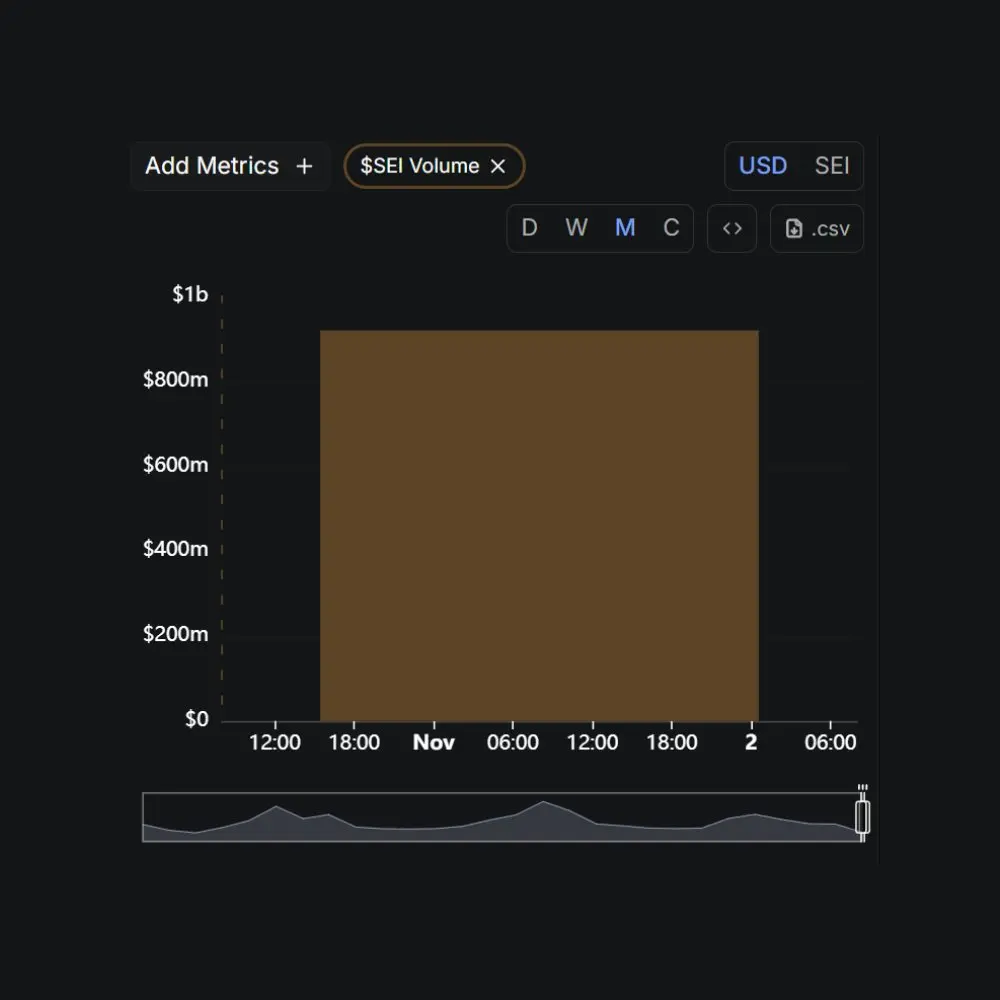Click the $600m axis label
The width and height of the screenshot is (1000, 1000).
pyautogui.click(x=175, y=464)
